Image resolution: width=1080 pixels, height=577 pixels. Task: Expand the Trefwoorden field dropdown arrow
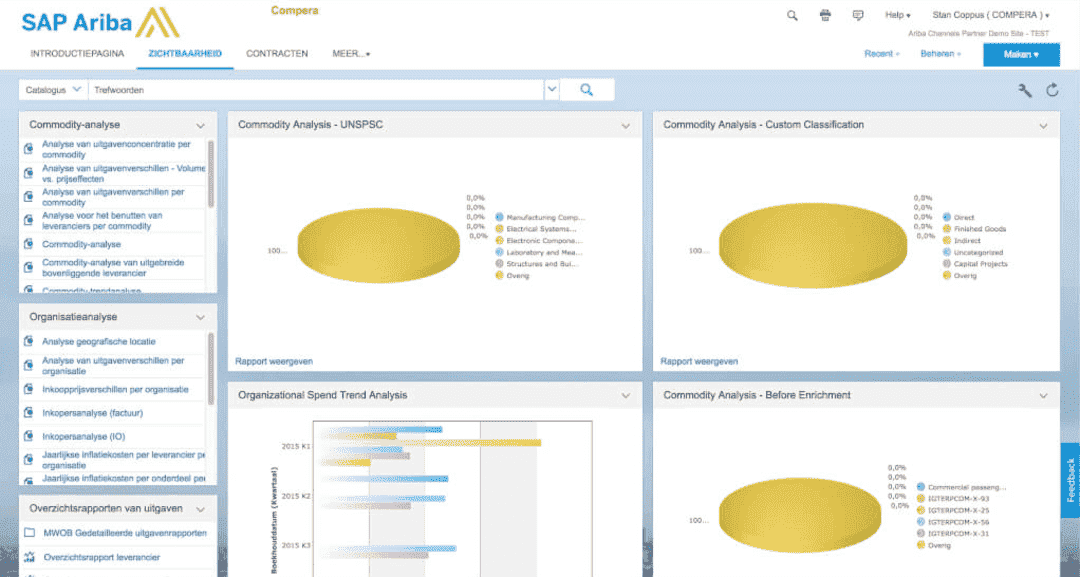[x=551, y=90]
